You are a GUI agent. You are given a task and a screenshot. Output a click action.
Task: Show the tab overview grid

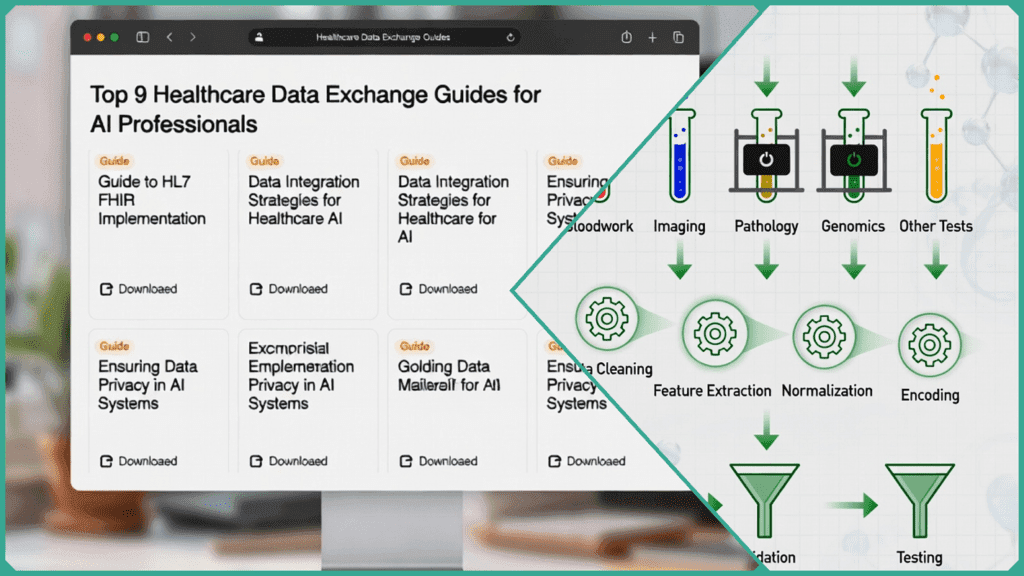[x=678, y=37]
